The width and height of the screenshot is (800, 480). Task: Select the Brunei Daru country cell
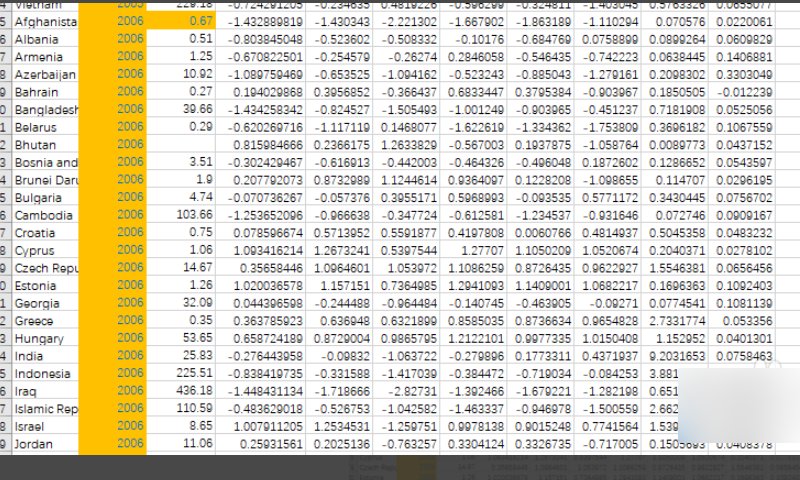(x=43, y=180)
